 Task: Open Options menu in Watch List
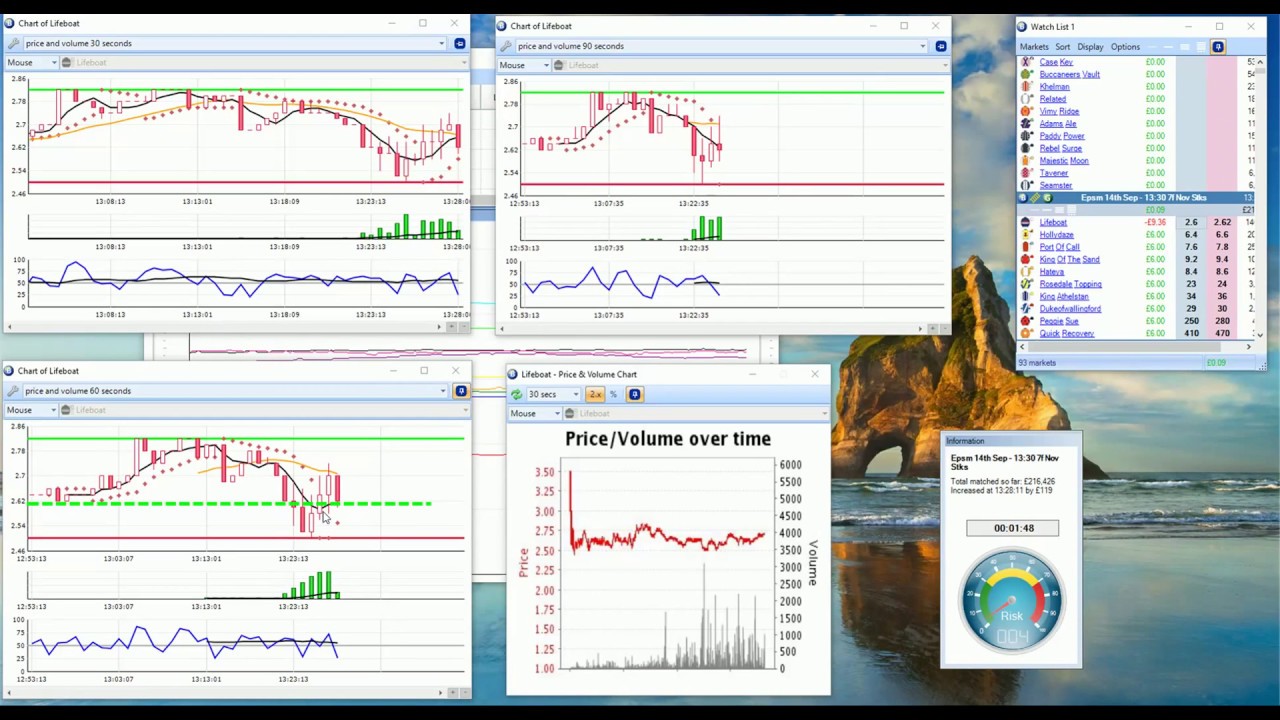point(1125,47)
